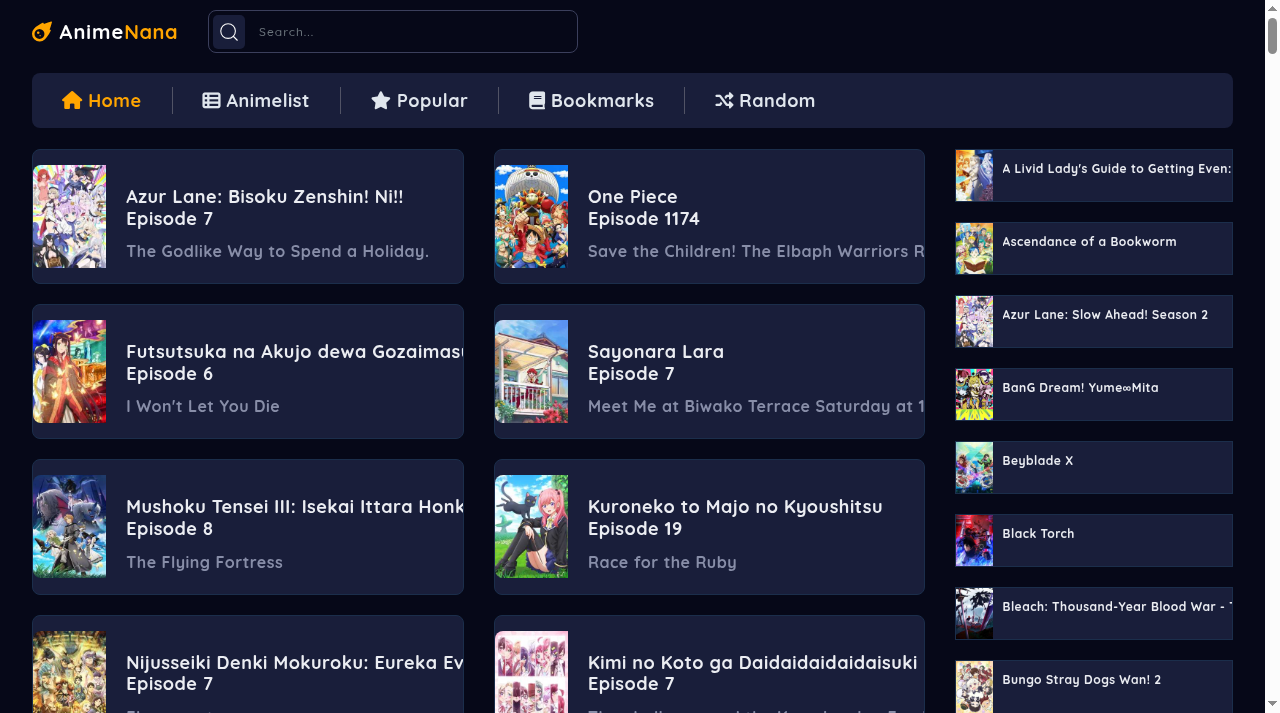Click "The Godlike Way to Spend a Holiday."
The height and width of the screenshot is (713, 1280).
click(x=277, y=251)
